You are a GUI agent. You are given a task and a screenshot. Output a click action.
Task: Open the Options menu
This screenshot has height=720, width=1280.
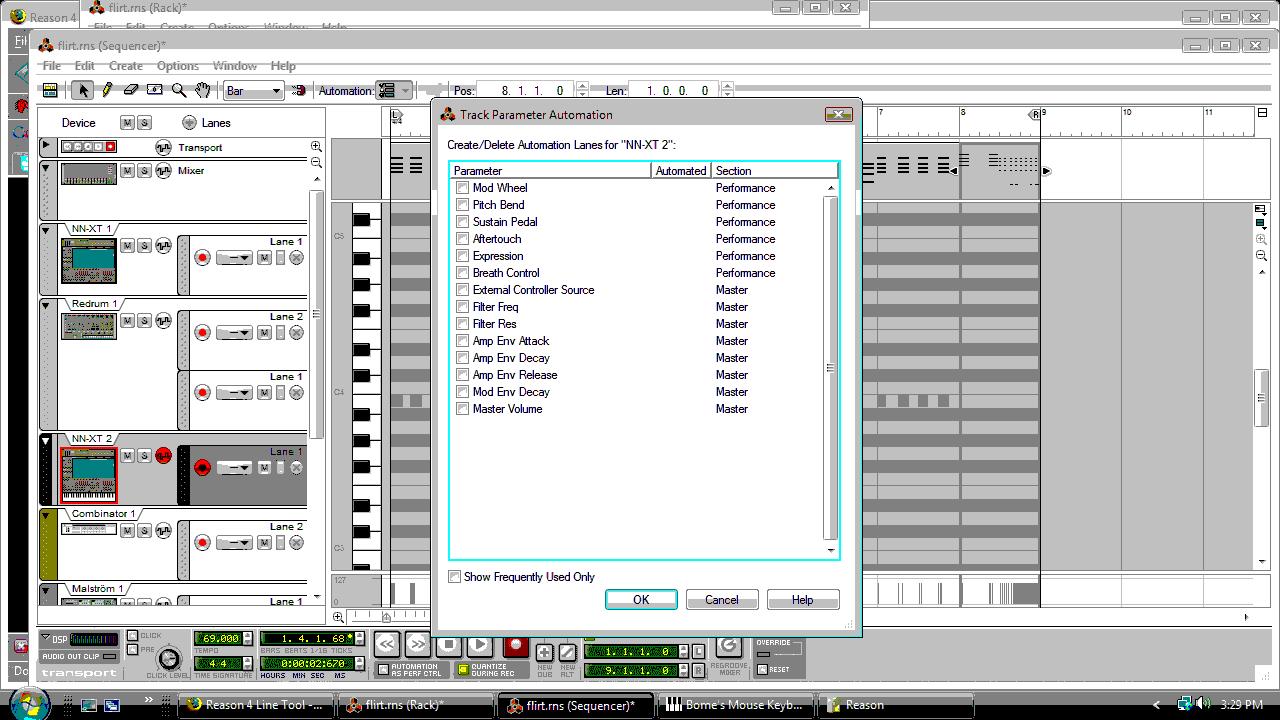tap(178, 66)
